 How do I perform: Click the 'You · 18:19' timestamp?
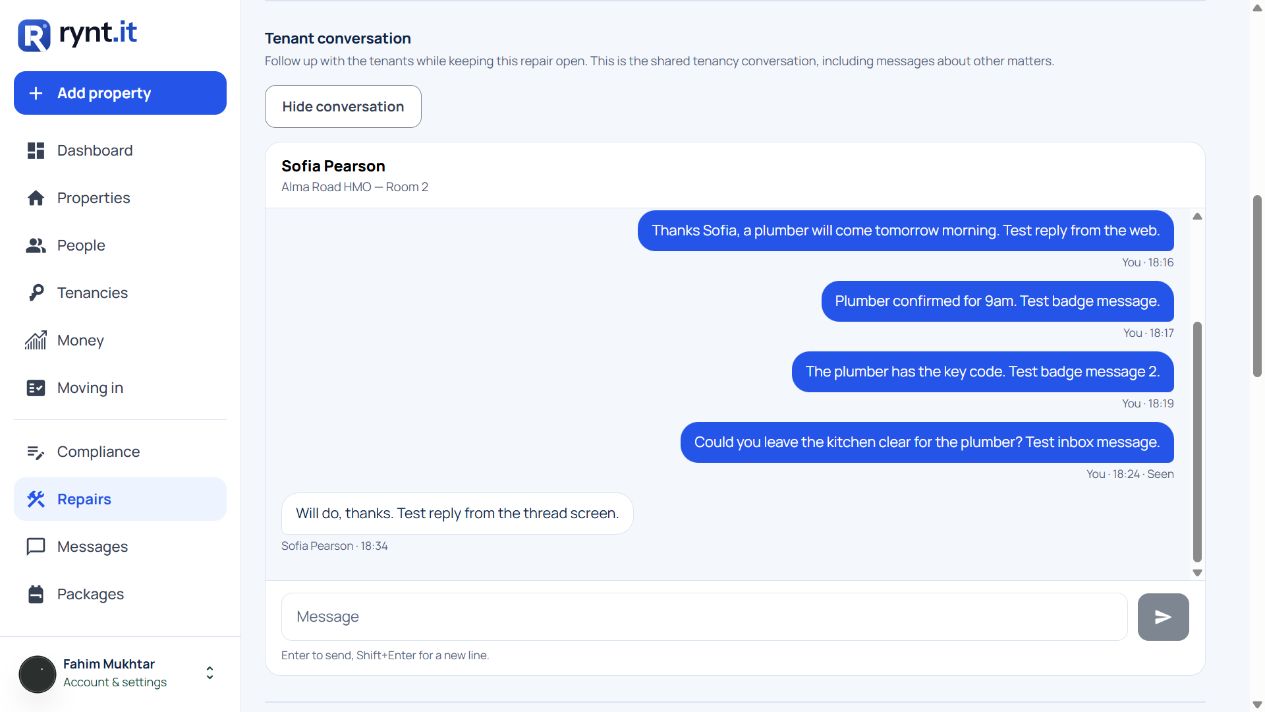(1148, 403)
